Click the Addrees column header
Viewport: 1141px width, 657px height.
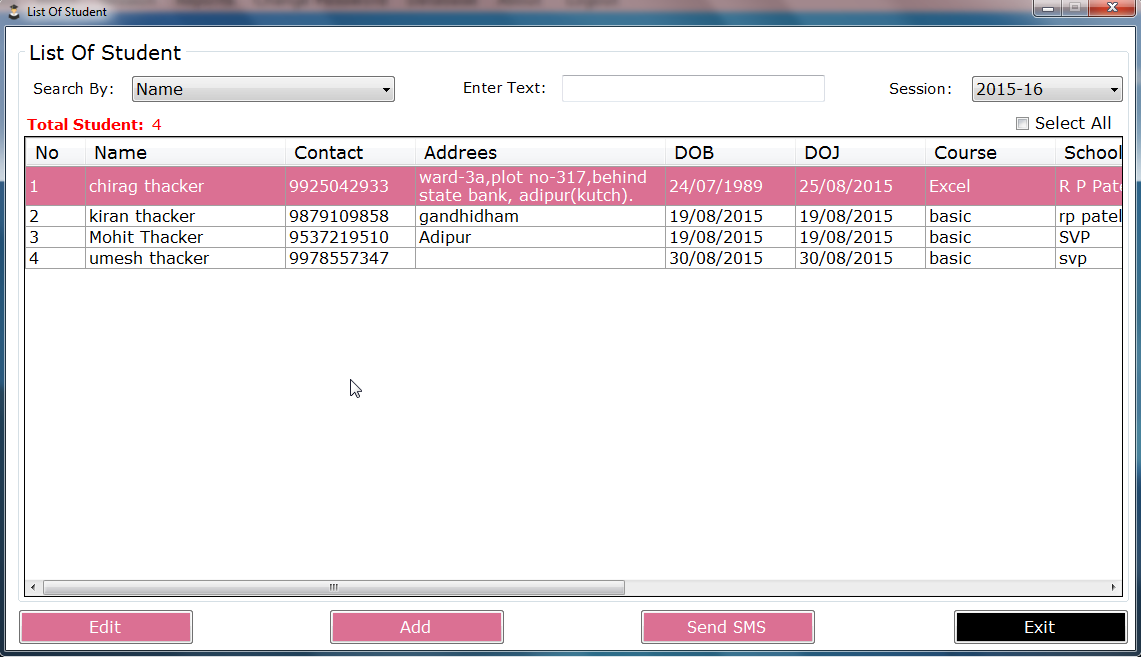click(540, 153)
